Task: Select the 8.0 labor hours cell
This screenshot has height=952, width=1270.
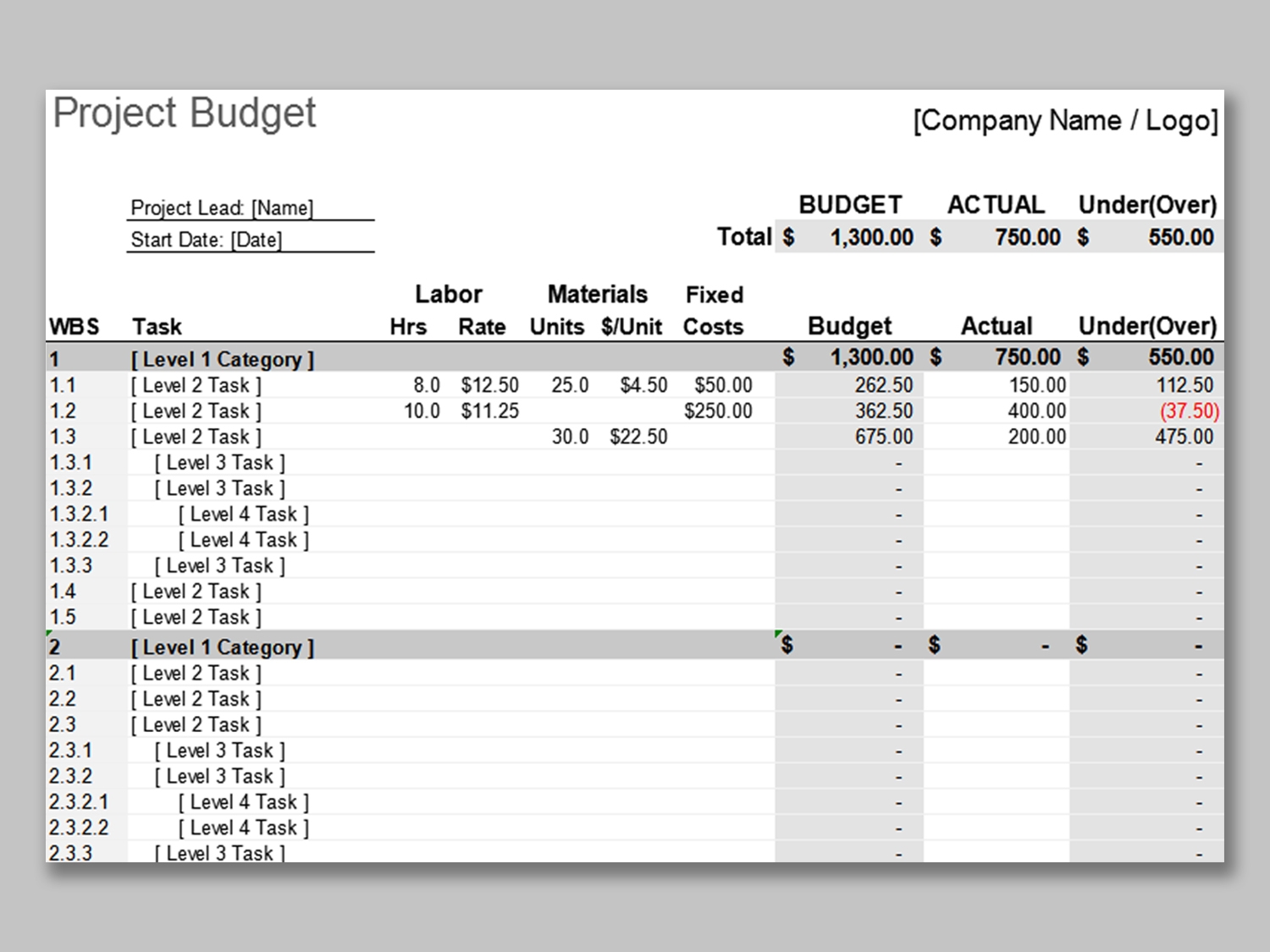Action: (x=426, y=386)
